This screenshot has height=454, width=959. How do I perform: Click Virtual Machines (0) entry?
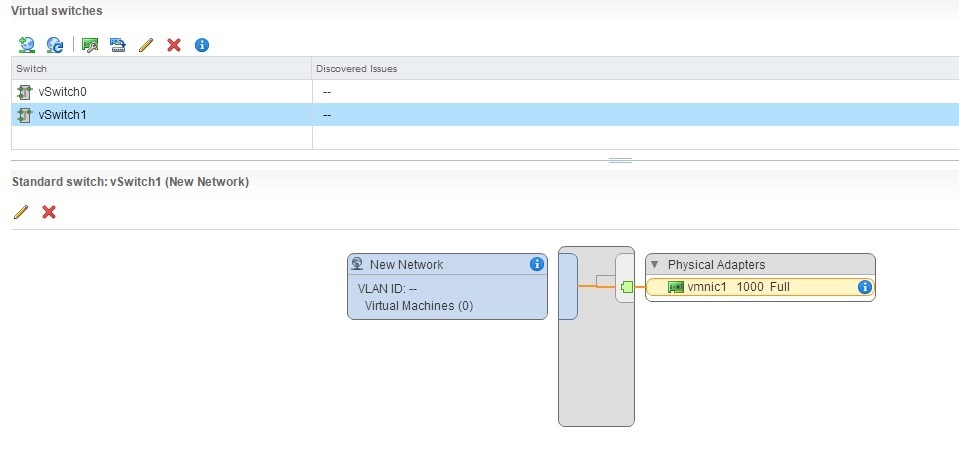pos(419,305)
